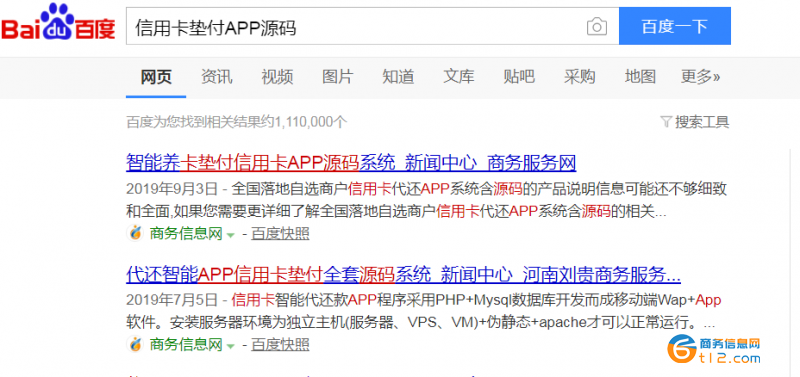This screenshot has width=800, height=377.
Task: Open 百度快照 for the second result
Action: click(280, 344)
